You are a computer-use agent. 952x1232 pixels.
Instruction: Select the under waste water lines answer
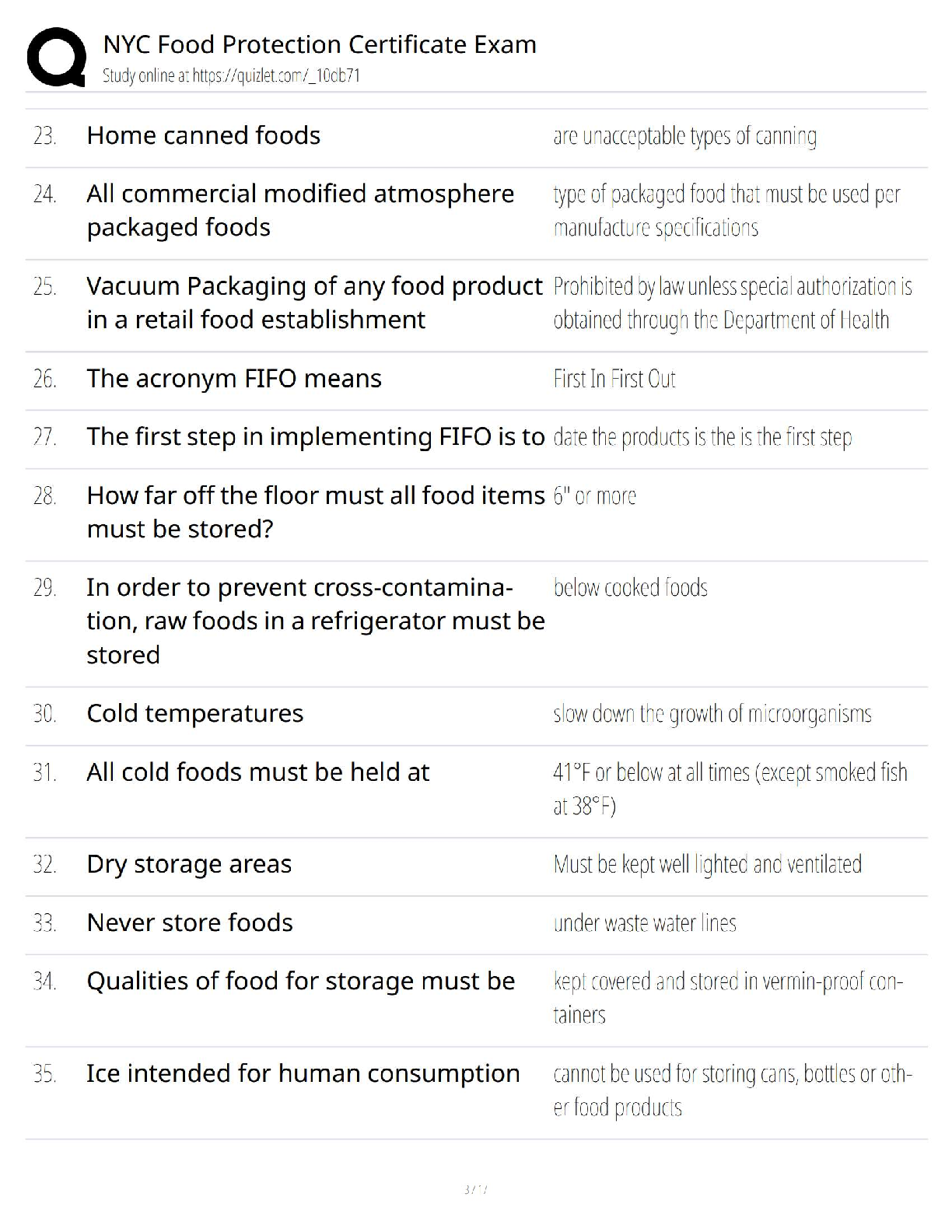(x=645, y=923)
